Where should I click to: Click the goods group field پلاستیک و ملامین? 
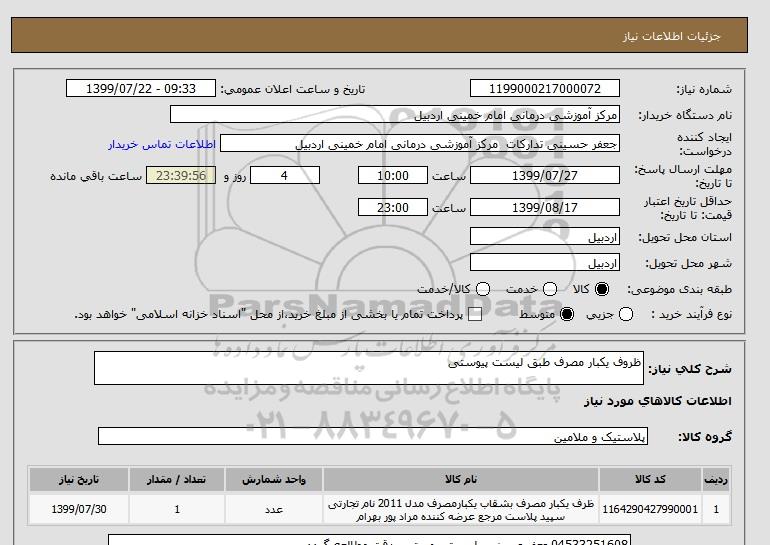point(373,436)
